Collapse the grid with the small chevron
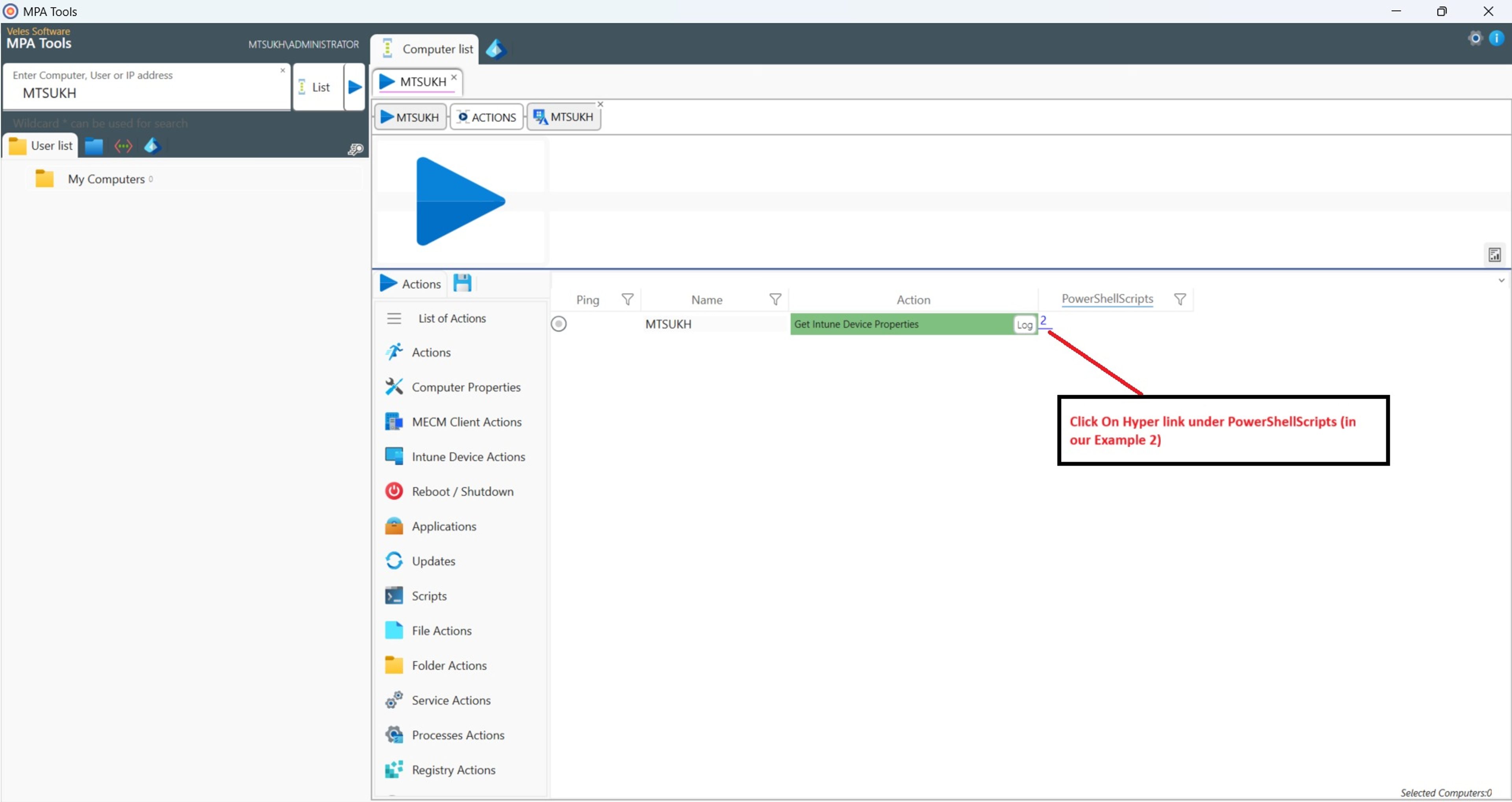The height and width of the screenshot is (802, 1512). [x=1501, y=281]
